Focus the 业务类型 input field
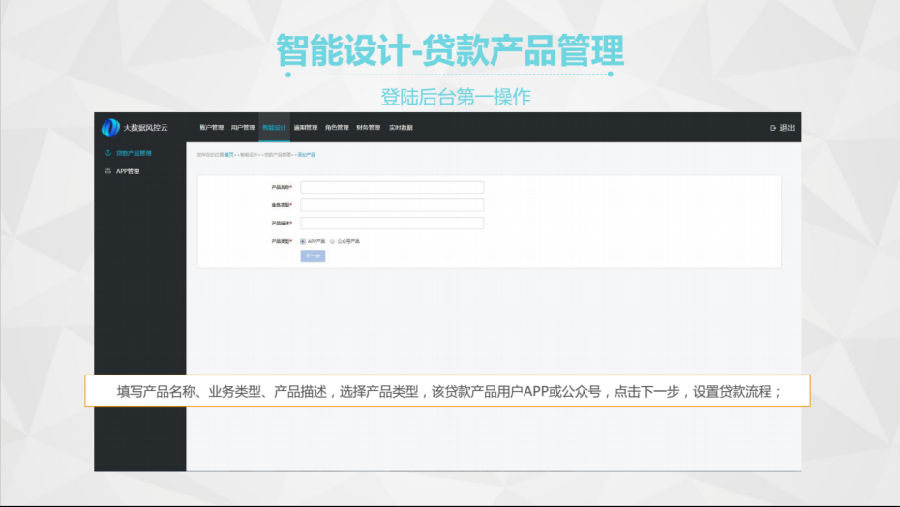Screen dimensions: 900x507 pyautogui.click(x=392, y=205)
